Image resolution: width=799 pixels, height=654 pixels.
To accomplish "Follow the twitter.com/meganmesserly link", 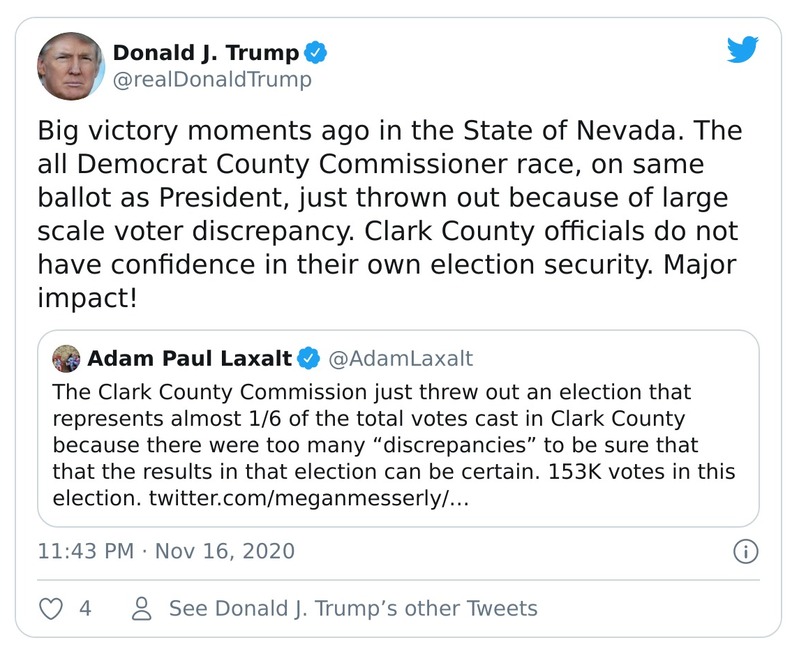I will pos(308,497).
